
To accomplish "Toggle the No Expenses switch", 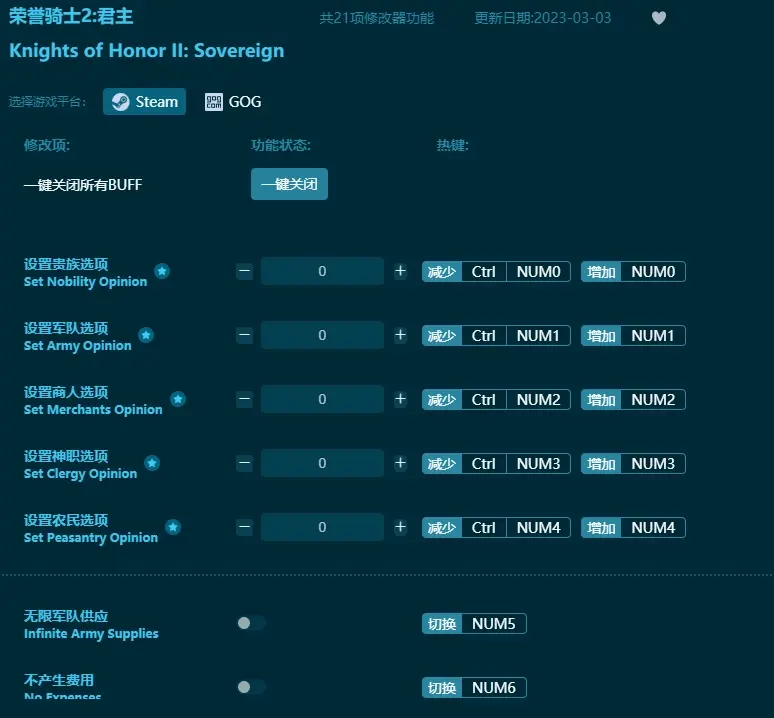I will [x=251, y=687].
